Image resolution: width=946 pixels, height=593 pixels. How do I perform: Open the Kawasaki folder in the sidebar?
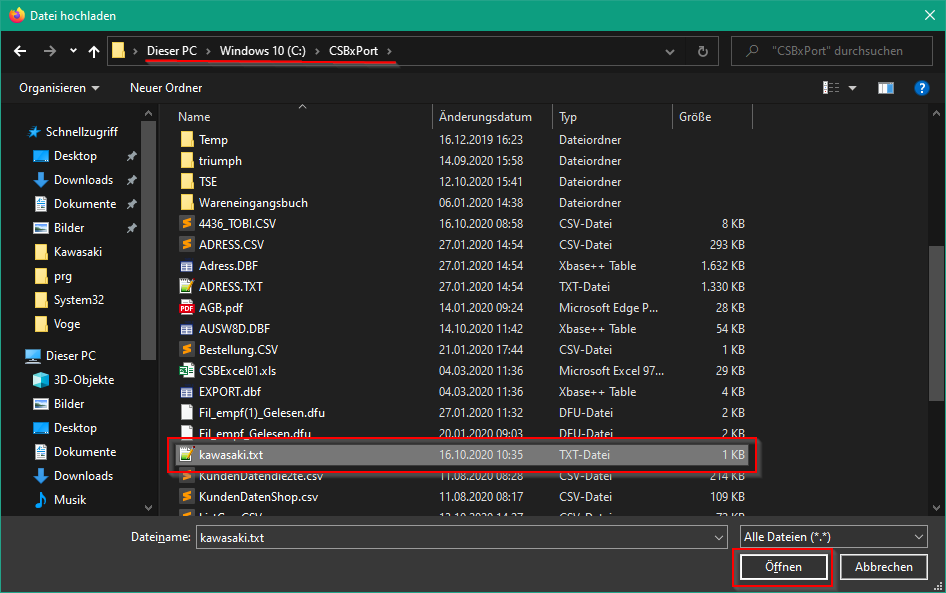click(77, 252)
